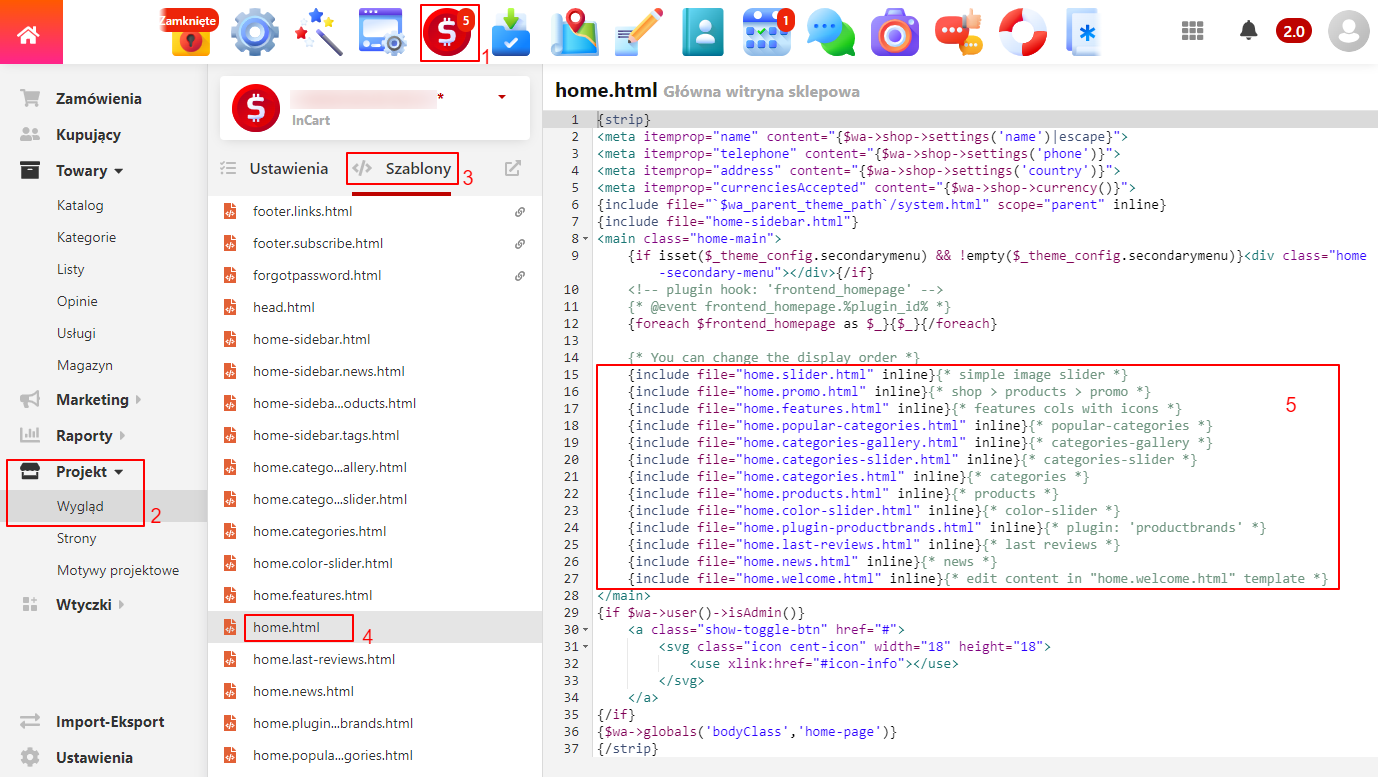This screenshot has width=1378, height=777.
Task: Click the 2.0 version badge
Action: (1293, 31)
